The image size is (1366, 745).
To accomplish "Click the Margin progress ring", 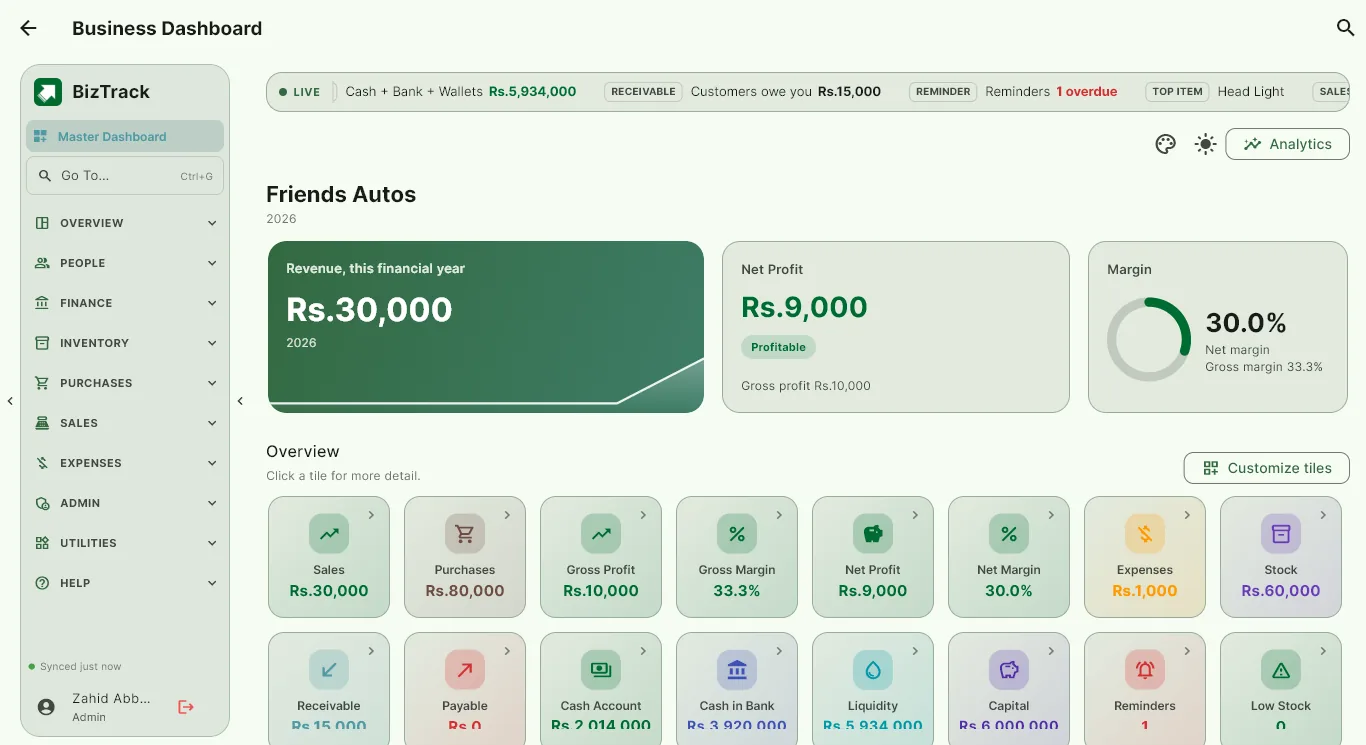I will pos(1149,339).
